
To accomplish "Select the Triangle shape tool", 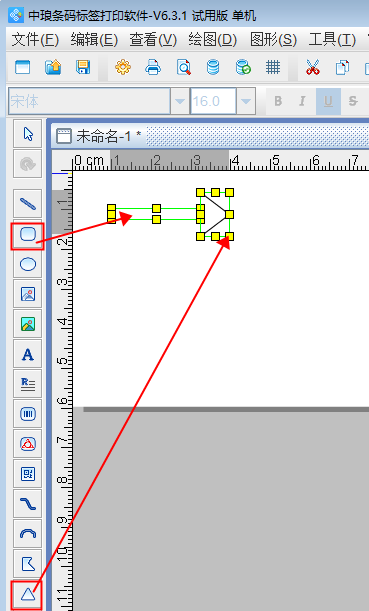I will pos(28,595).
